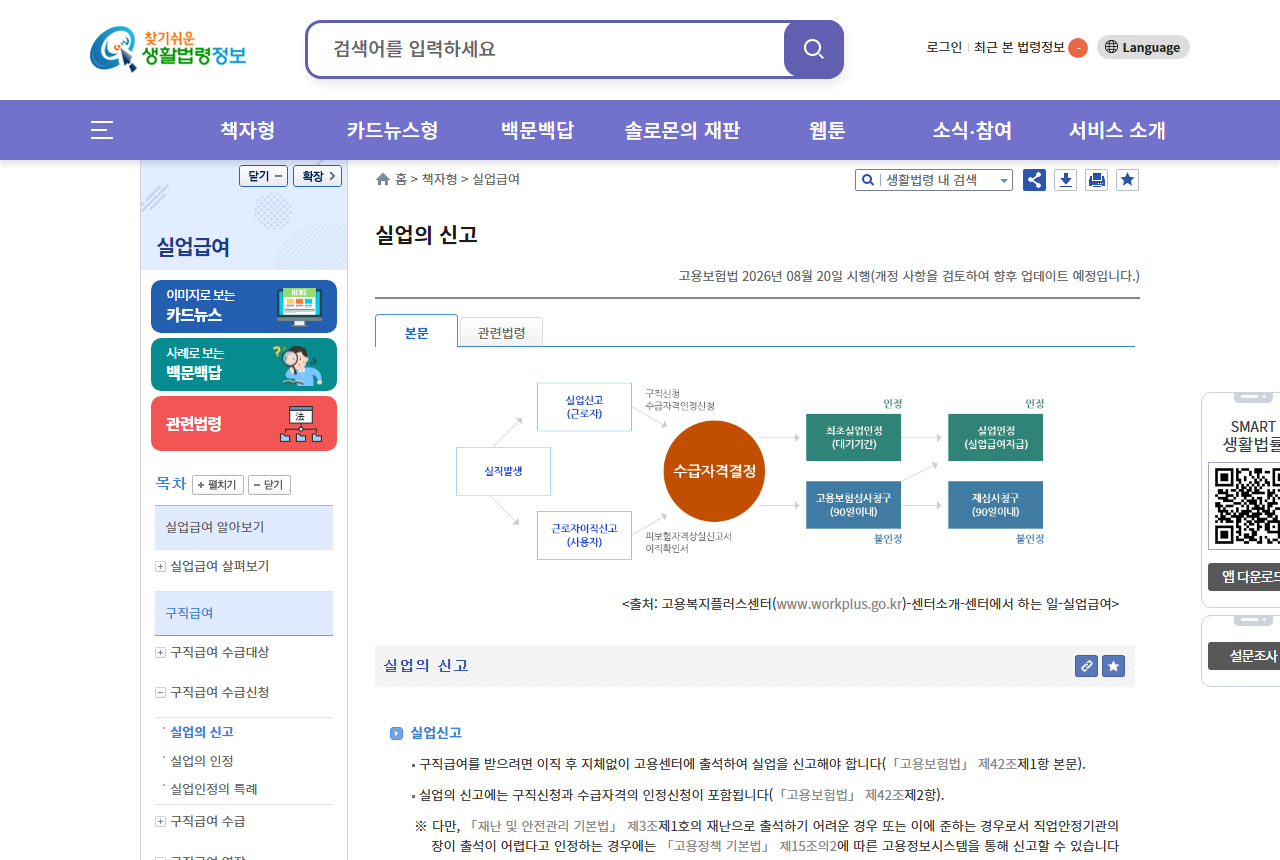1280x860 pixels.
Task: Click the 카드뉴스 sidebar banner
Action: (x=244, y=306)
